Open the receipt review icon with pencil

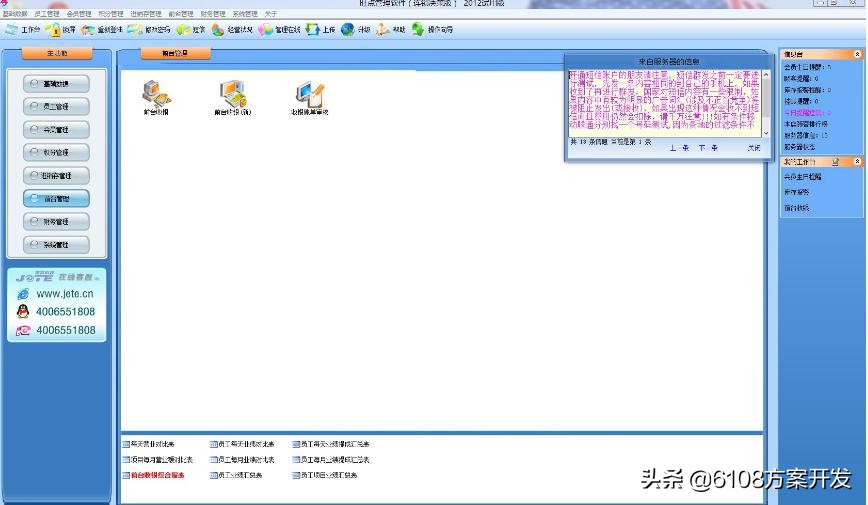coord(308,95)
